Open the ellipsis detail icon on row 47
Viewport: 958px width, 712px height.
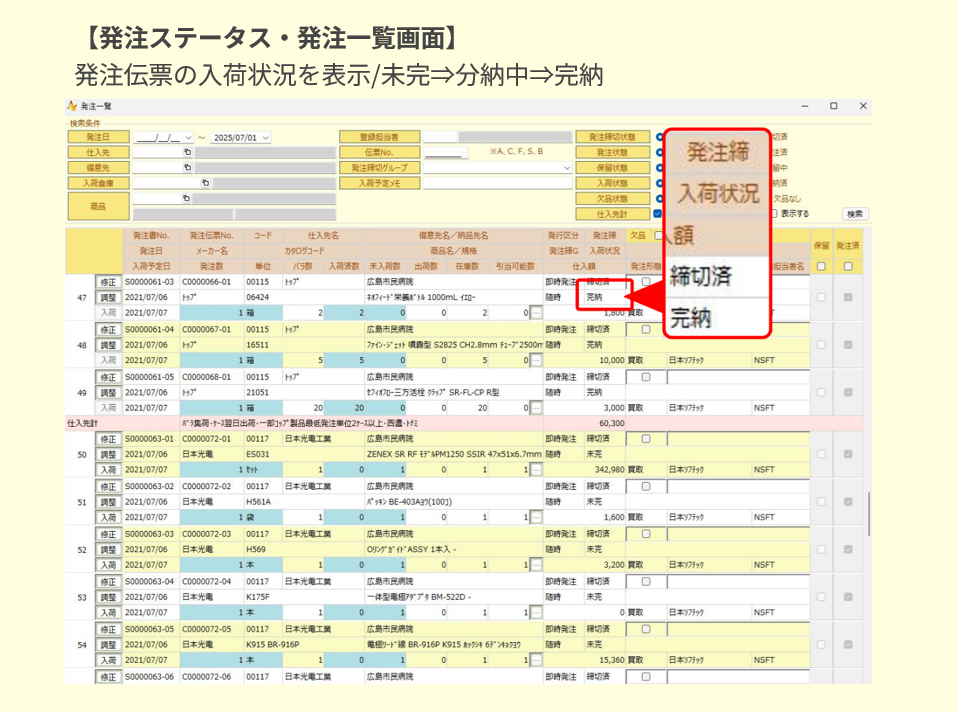(534, 310)
